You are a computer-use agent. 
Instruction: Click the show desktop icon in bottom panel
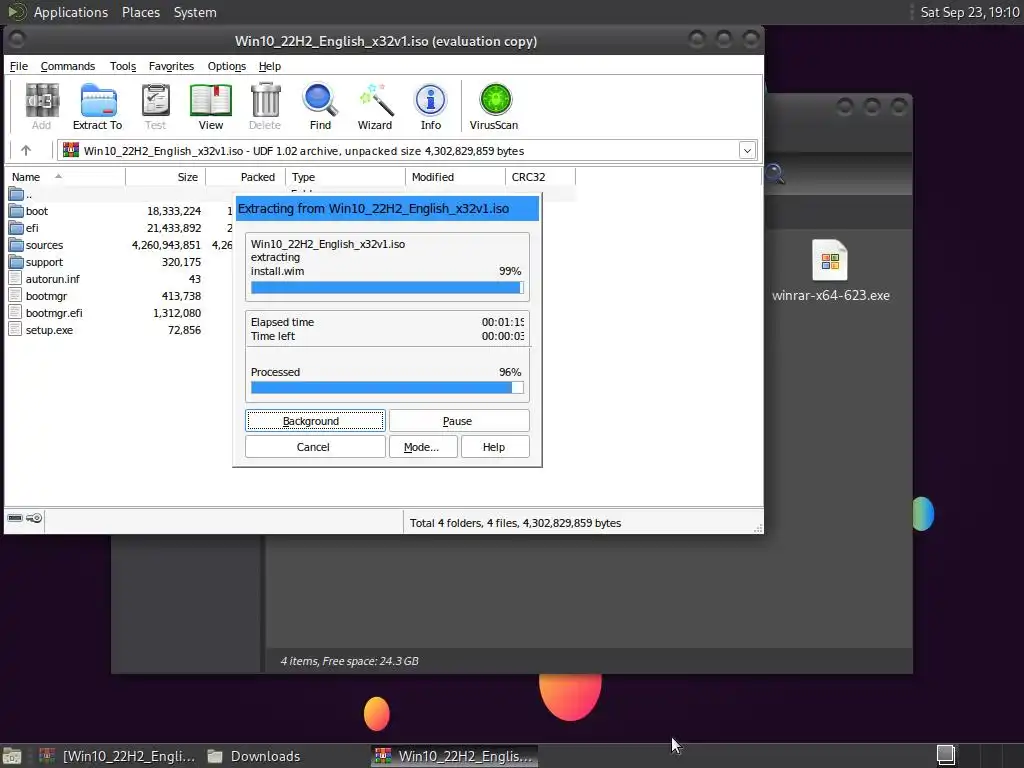tap(12, 756)
